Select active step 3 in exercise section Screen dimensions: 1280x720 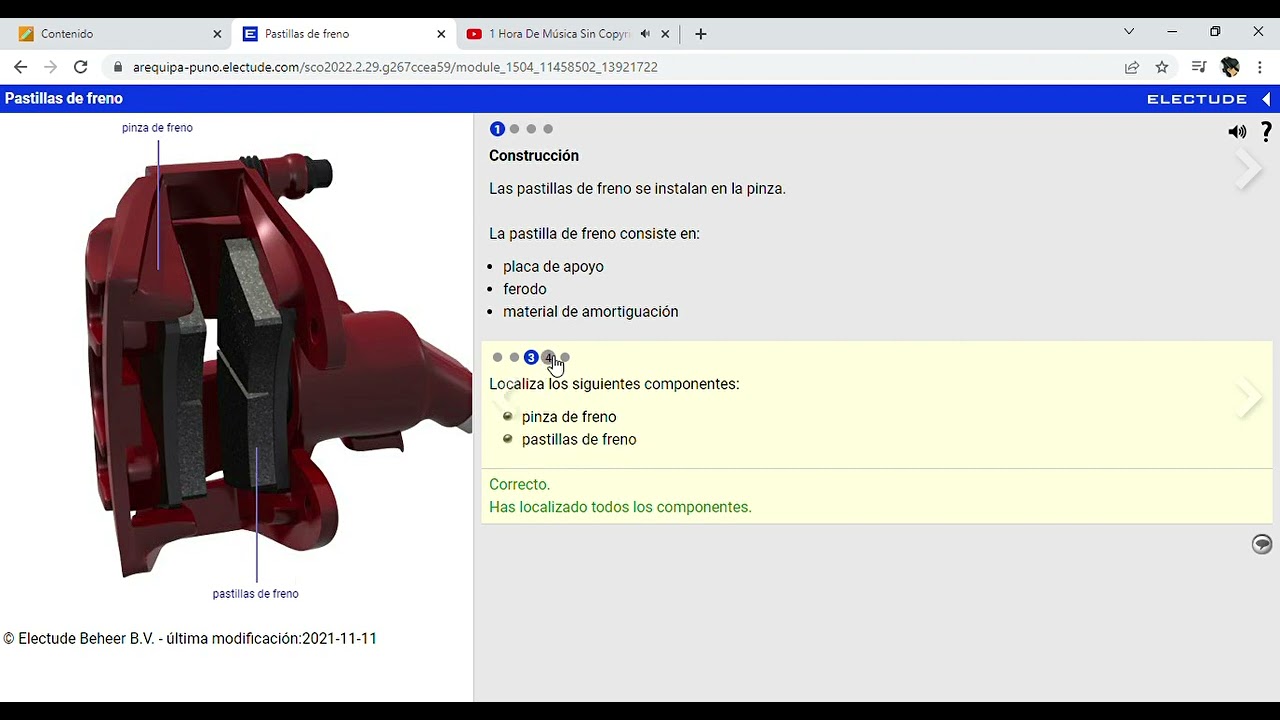point(531,357)
